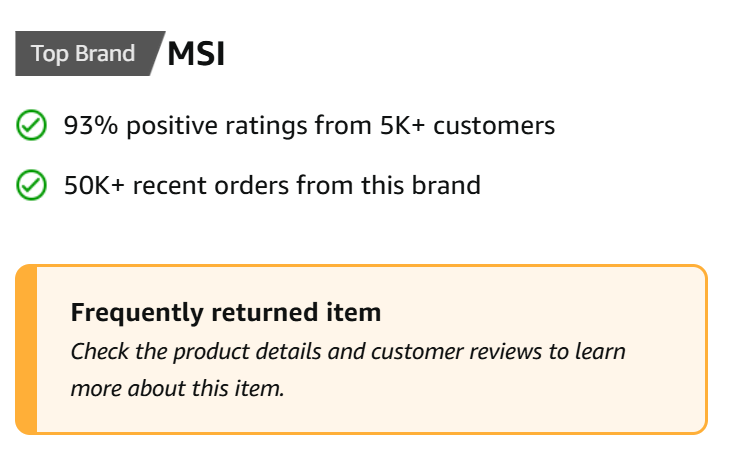This screenshot has width=744, height=469.
Task: Click the orange accent bar of the return notice
Action: coord(26,349)
